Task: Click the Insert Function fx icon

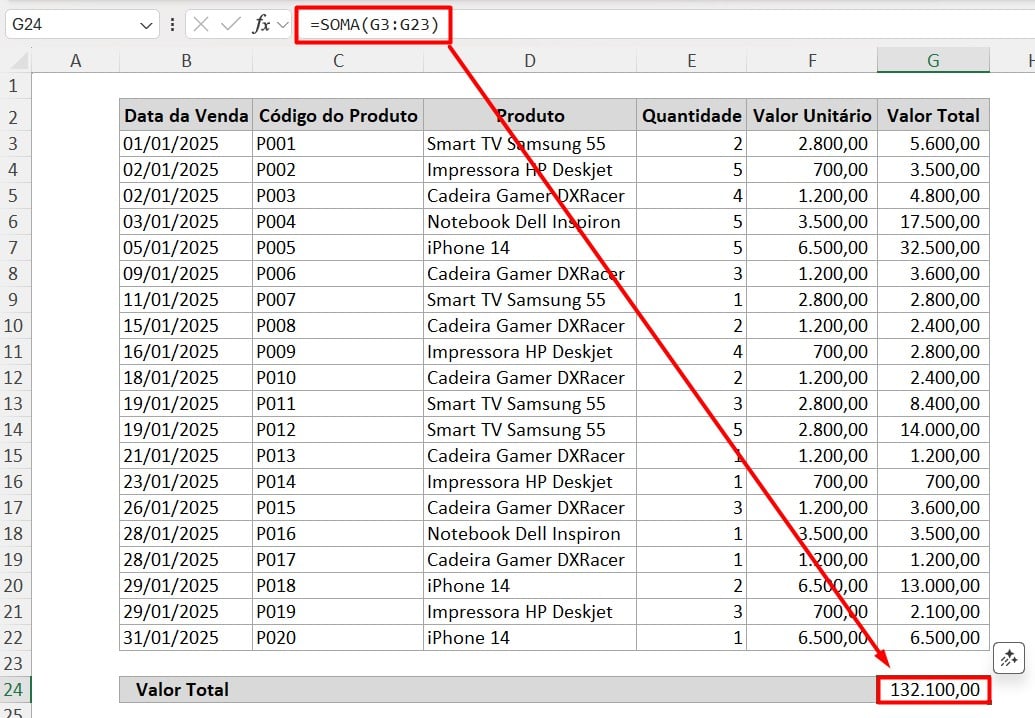Action: pos(261,24)
